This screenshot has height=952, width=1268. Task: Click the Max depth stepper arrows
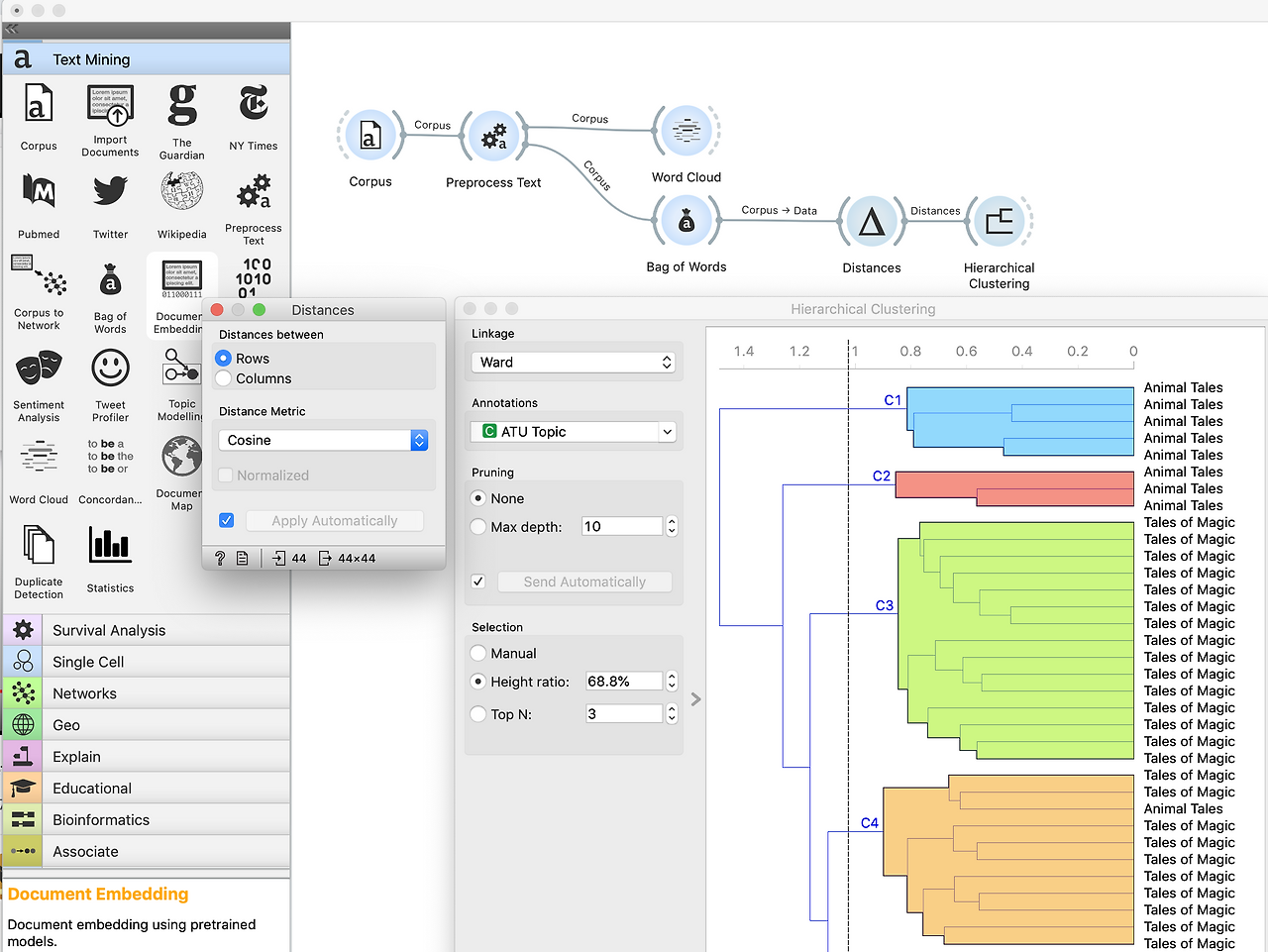672,527
